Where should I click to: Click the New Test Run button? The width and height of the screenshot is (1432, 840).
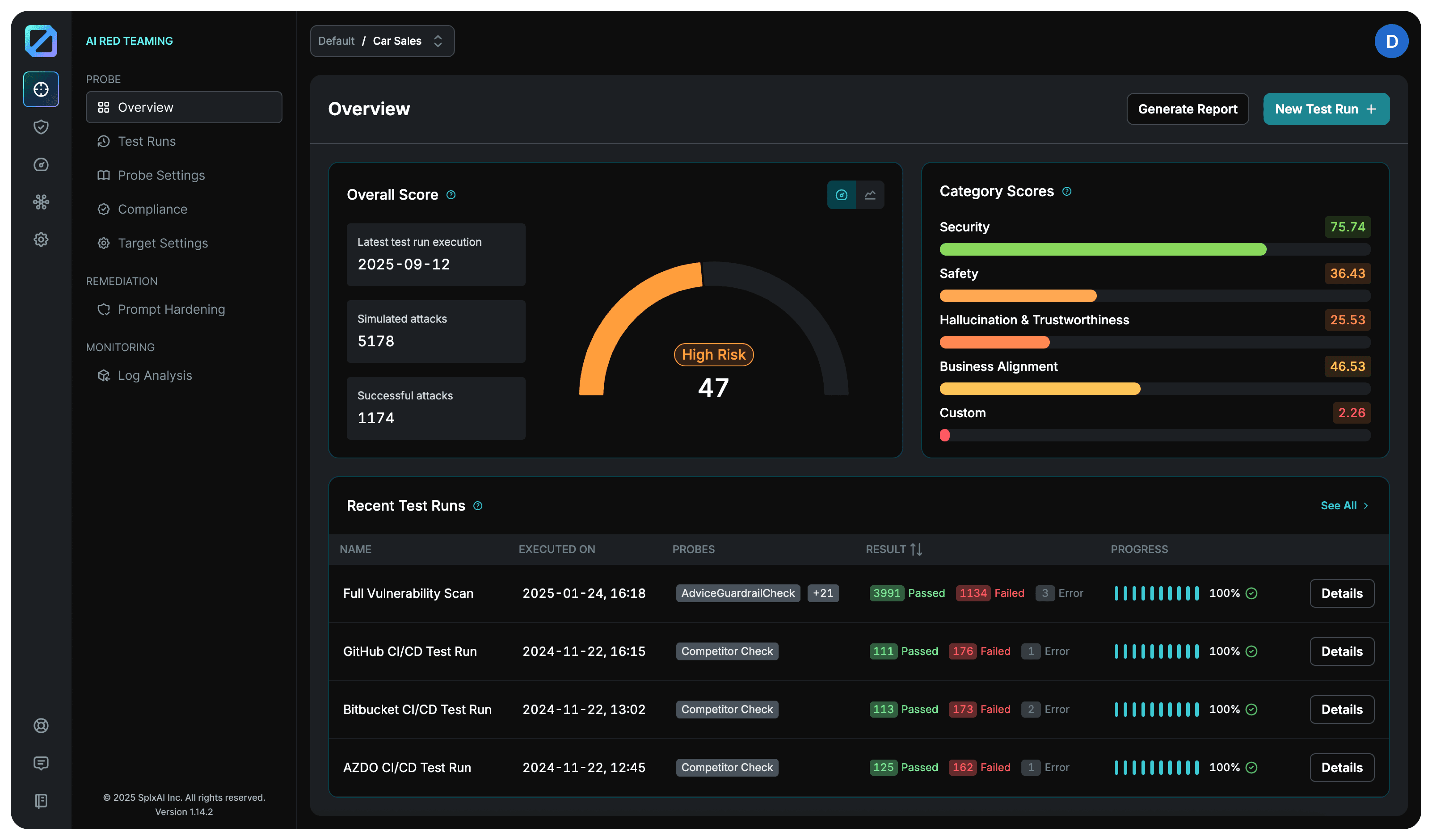[x=1326, y=108]
